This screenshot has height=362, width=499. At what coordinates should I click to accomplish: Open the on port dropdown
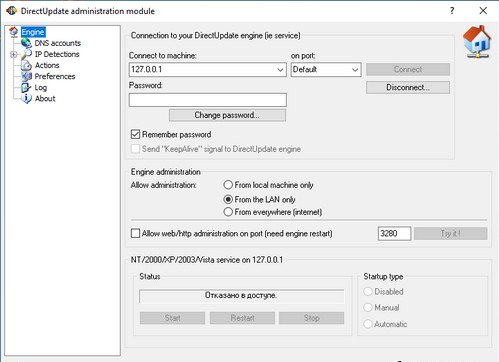[355, 70]
